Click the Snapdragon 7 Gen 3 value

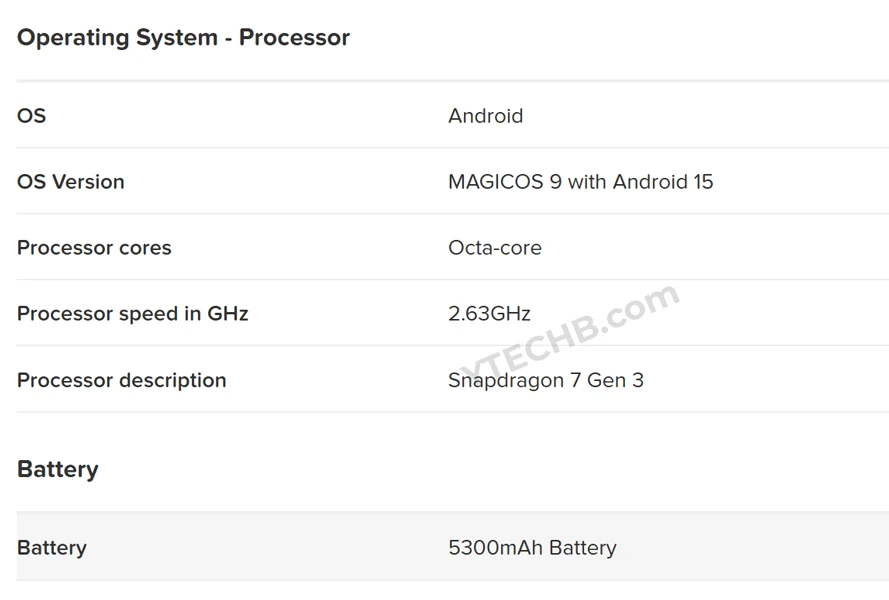(x=545, y=380)
